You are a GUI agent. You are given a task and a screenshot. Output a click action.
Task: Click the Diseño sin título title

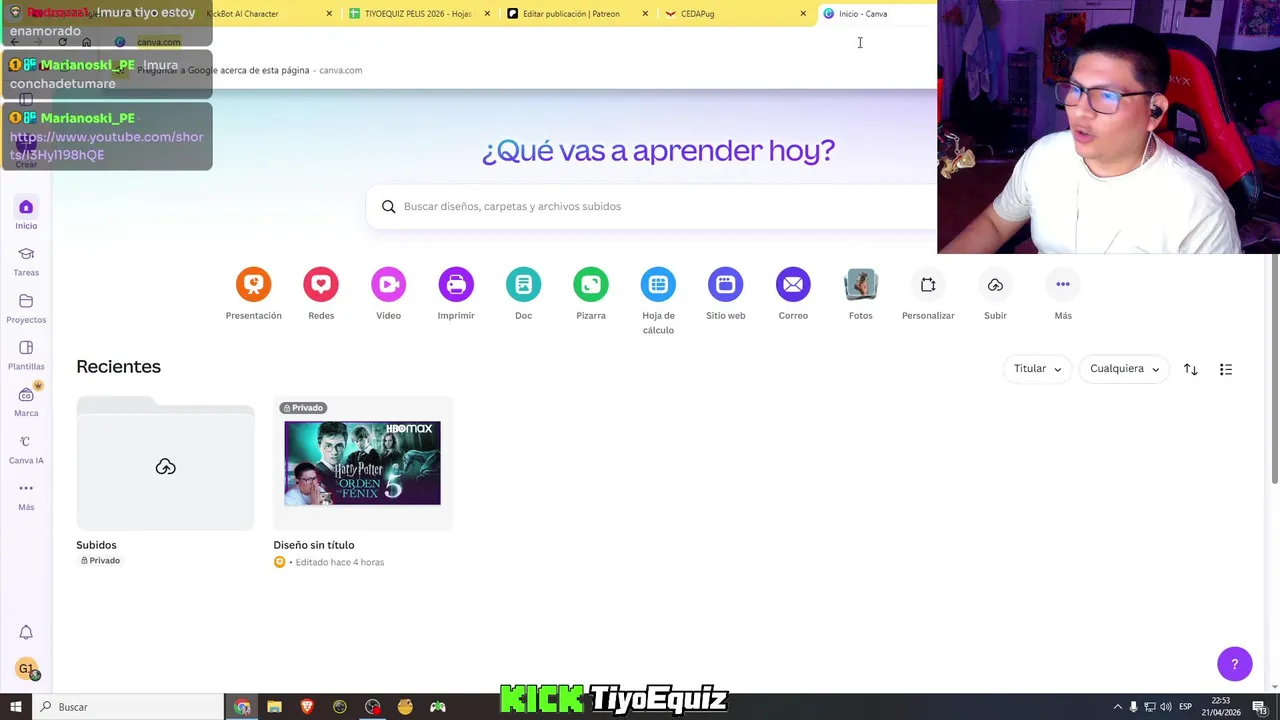[x=314, y=545]
